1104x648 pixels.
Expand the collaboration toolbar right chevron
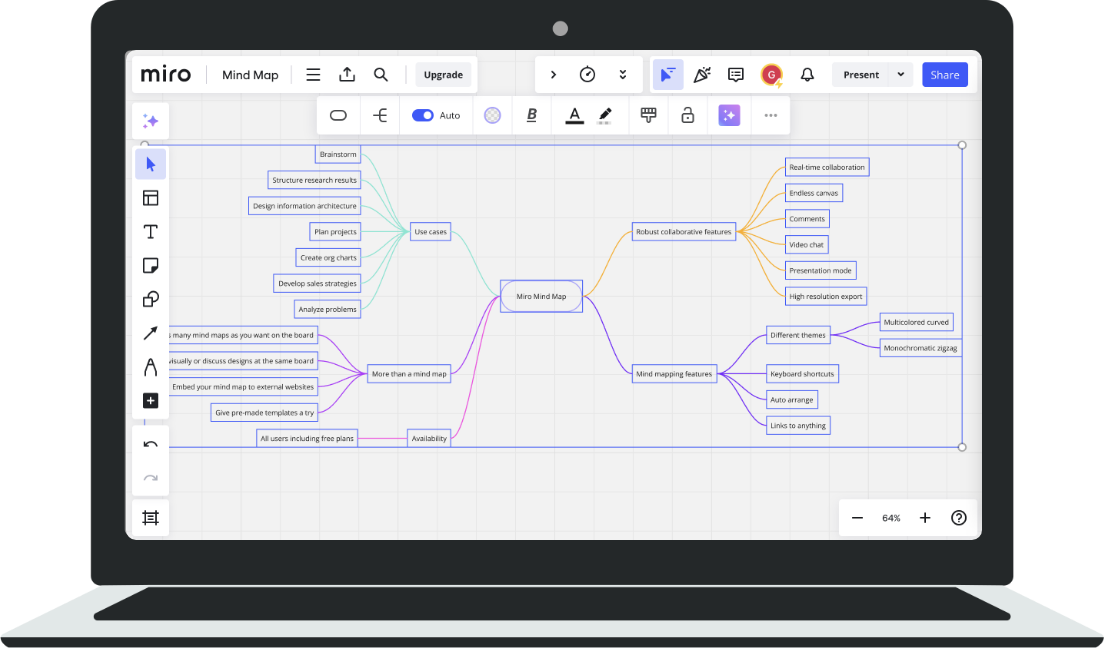[x=553, y=75]
